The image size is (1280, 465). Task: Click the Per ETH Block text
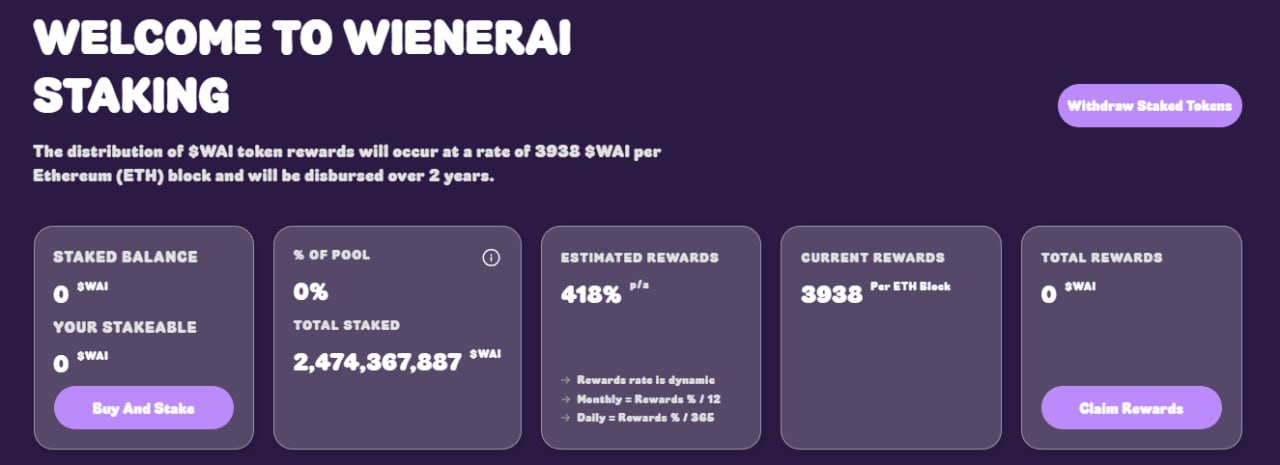[910, 287]
